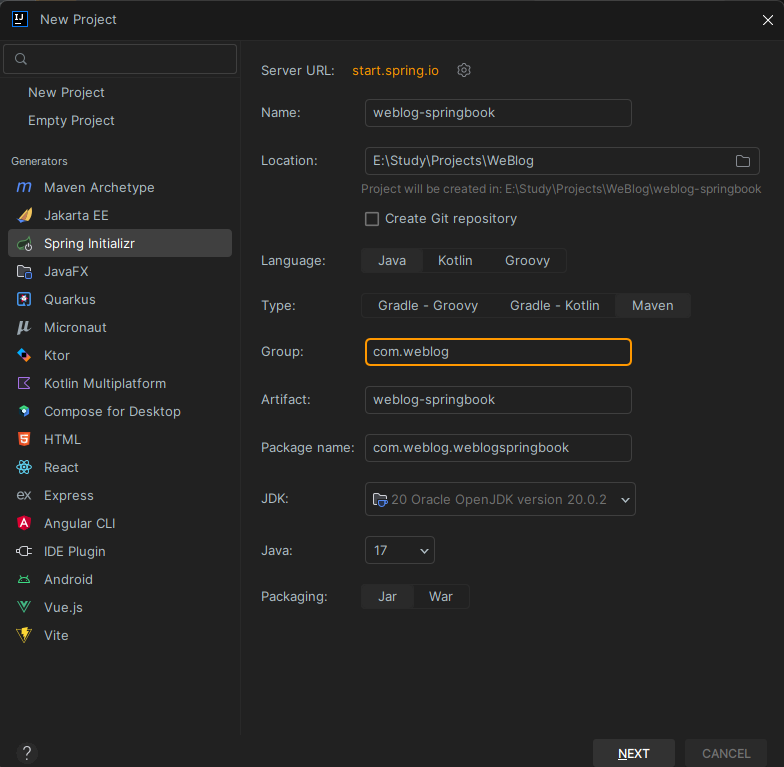Viewport: 784px width, 767px height.
Task: Enable Create Git repository checkbox
Action: pyautogui.click(x=372, y=219)
